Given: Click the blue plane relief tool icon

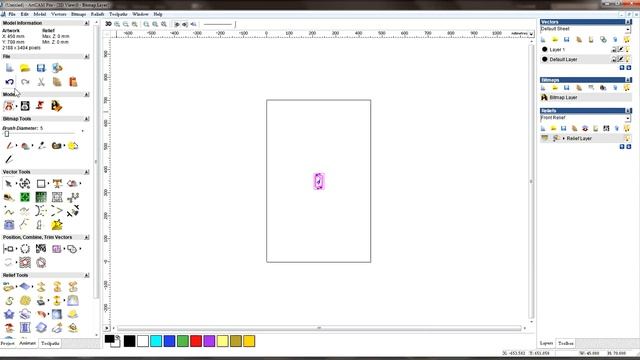Looking at the screenshot, I should 25,287.
